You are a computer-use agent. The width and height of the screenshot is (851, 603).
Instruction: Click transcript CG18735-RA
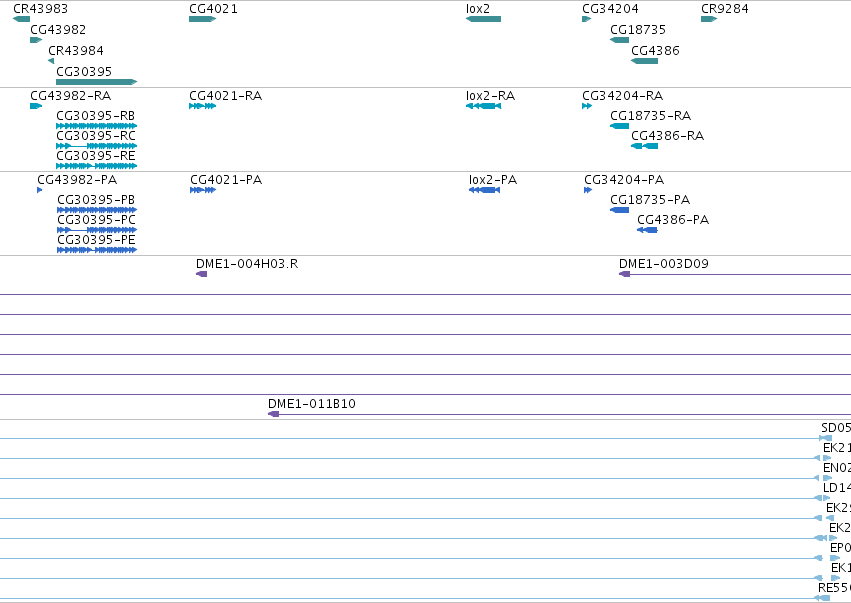pyautogui.click(x=619, y=126)
